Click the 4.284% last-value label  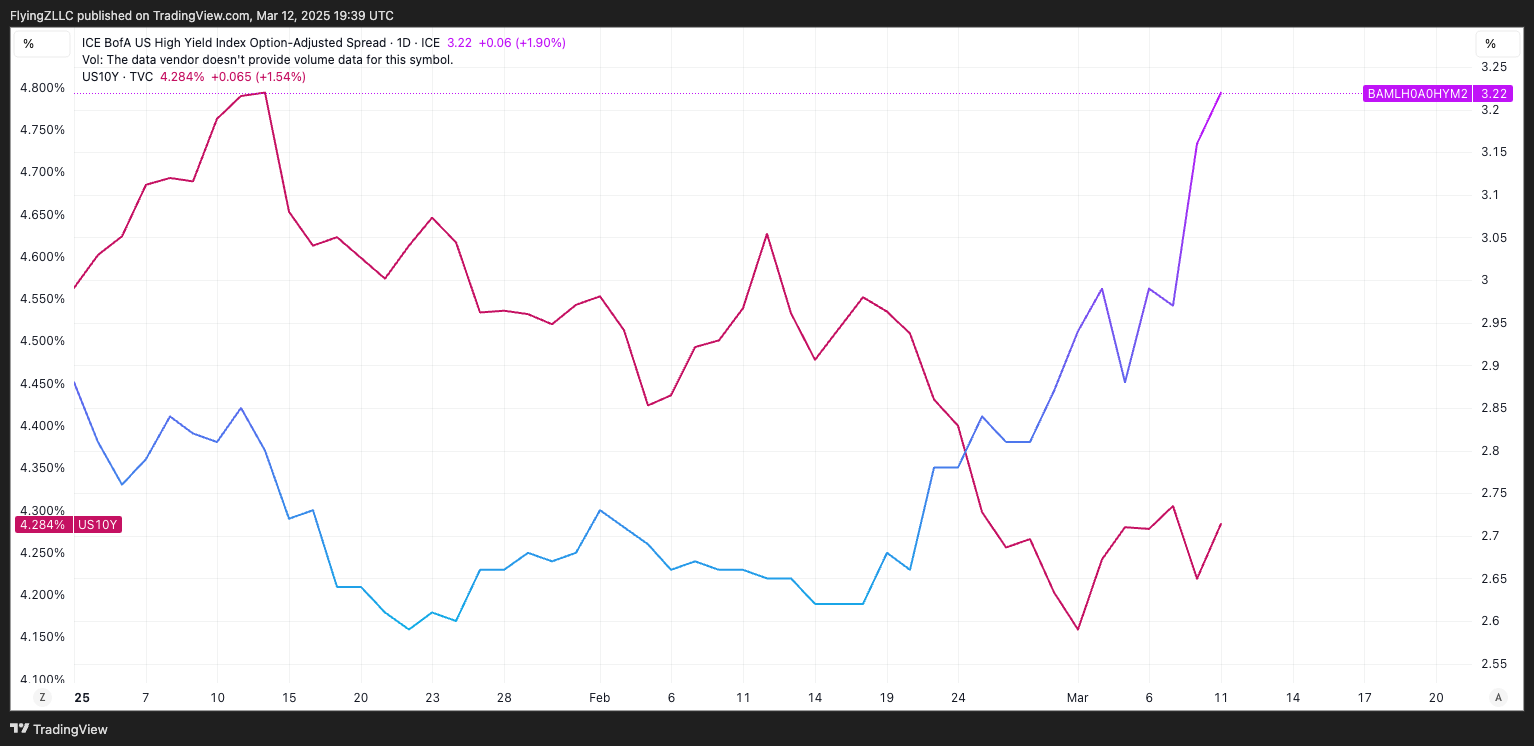click(x=42, y=525)
